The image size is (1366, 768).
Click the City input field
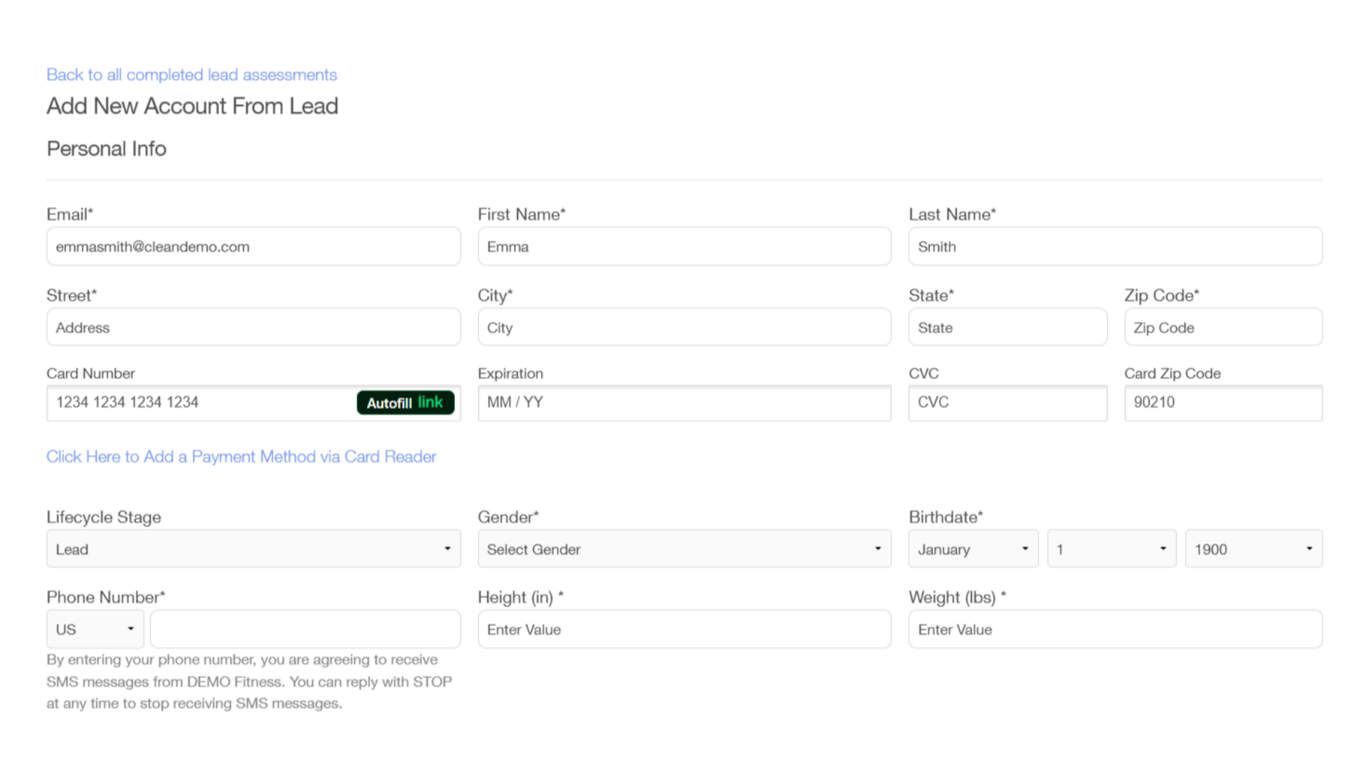point(684,327)
